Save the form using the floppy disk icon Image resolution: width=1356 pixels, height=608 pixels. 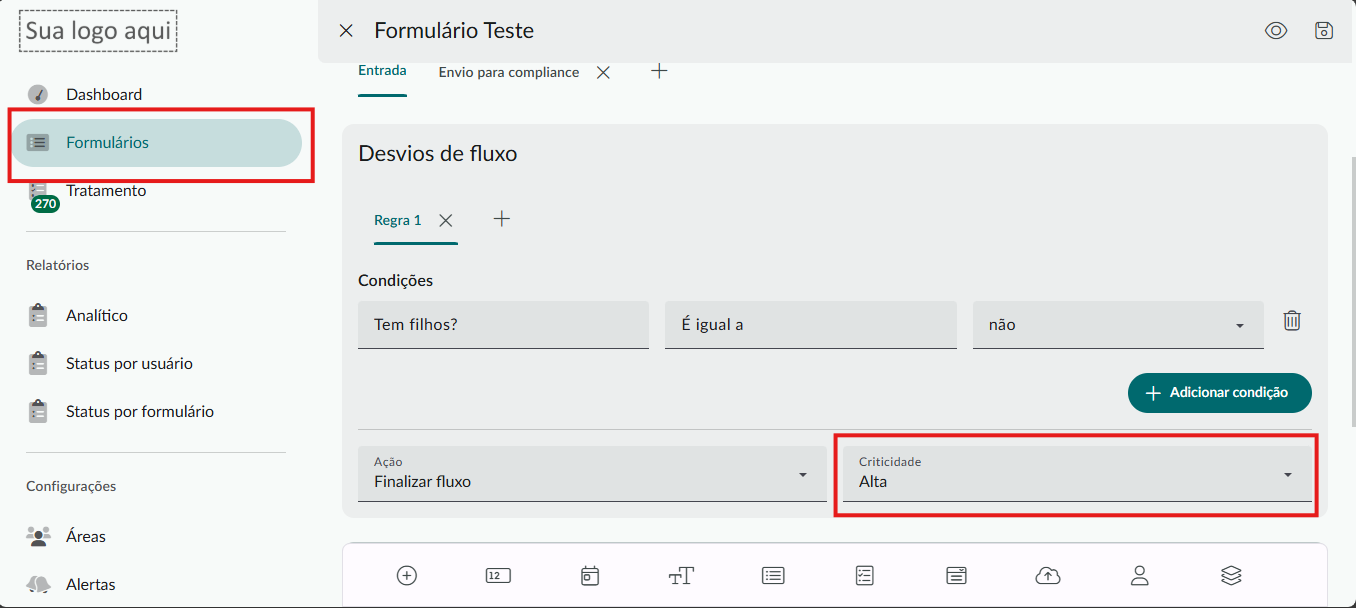click(x=1324, y=31)
